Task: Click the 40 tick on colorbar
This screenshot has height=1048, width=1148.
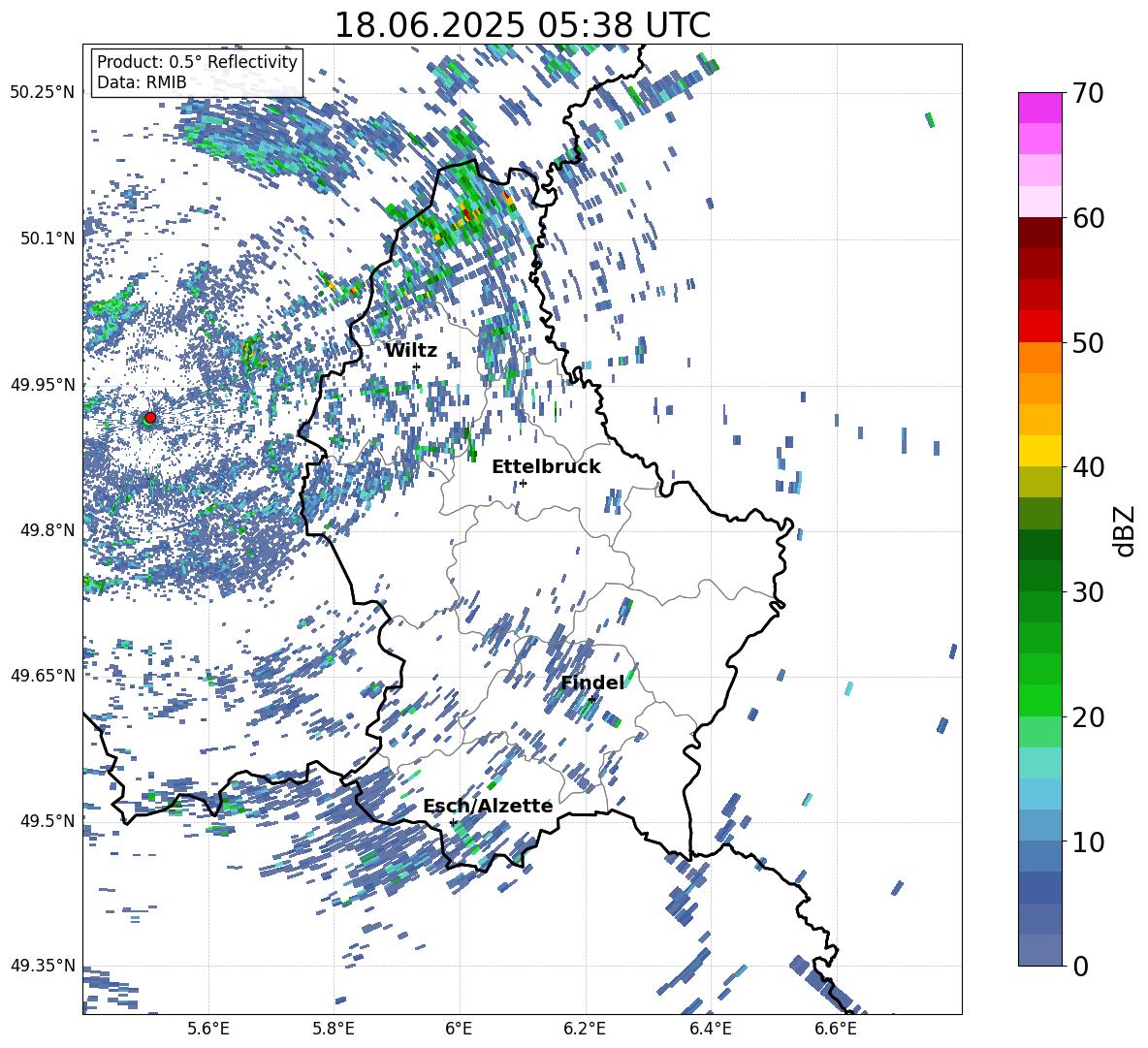Action: click(1088, 467)
